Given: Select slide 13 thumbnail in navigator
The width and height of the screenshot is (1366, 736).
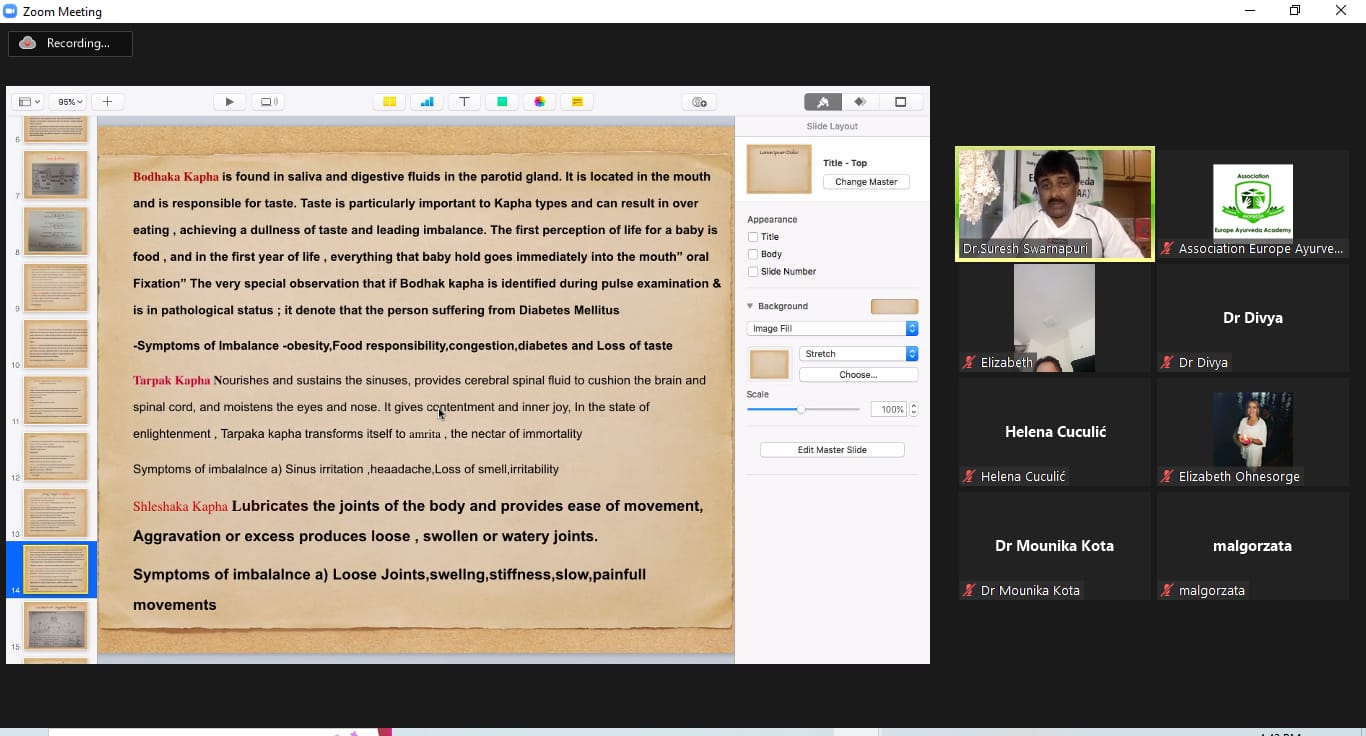Looking at the screenshot, I should (x=56, y=512).
